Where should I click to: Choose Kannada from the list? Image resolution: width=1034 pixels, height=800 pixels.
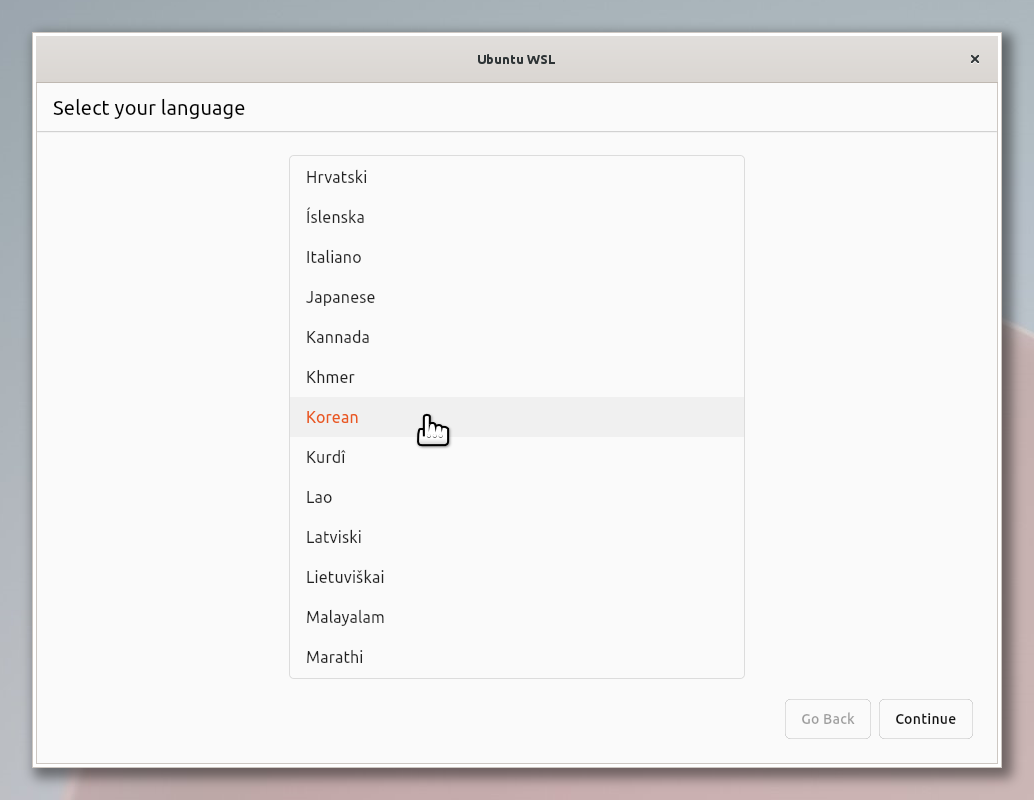(x=517, y=337)
